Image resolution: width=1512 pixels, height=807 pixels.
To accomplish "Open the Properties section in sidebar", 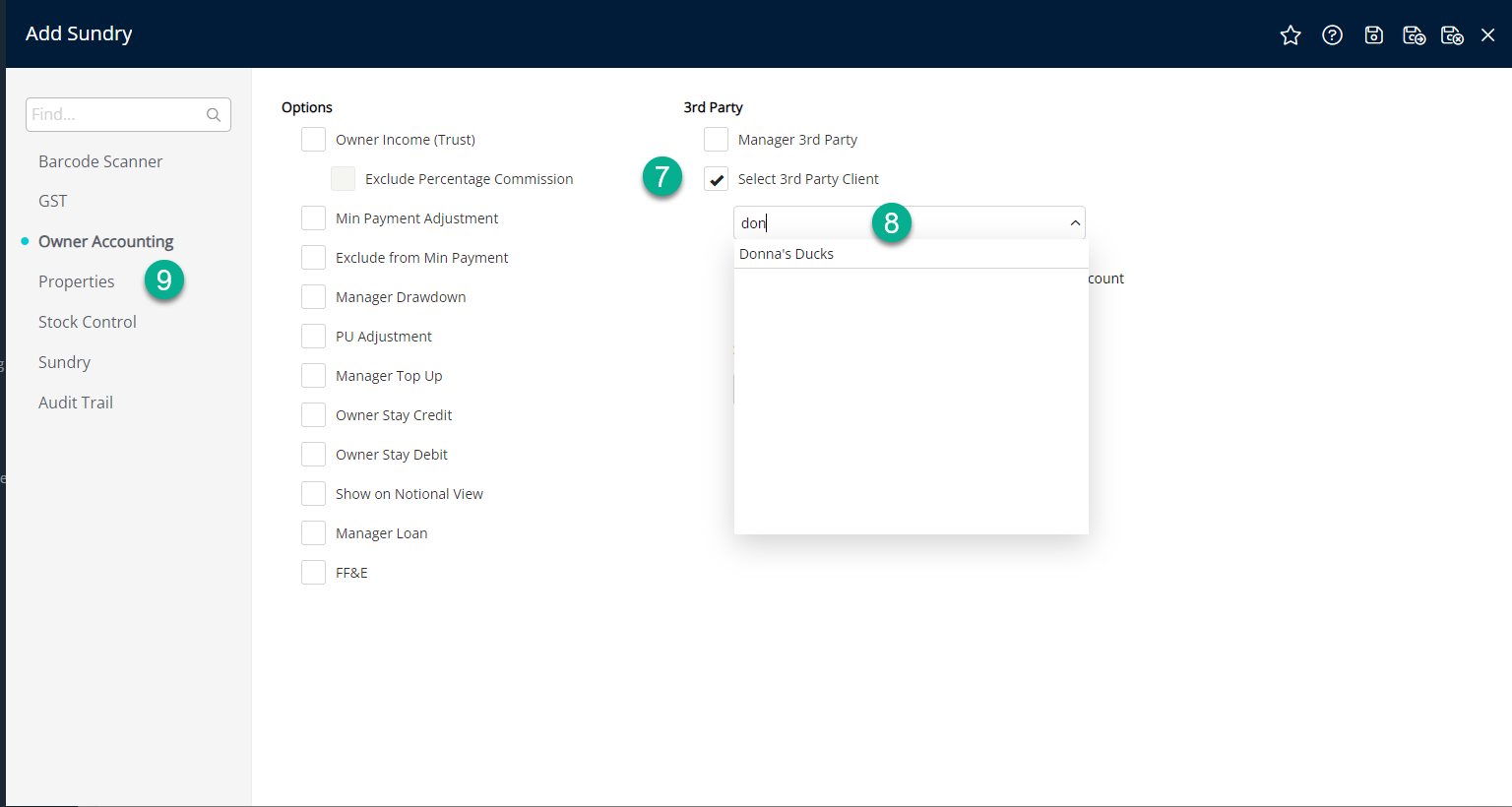I will pyautogui.click(x=77, y=281).
